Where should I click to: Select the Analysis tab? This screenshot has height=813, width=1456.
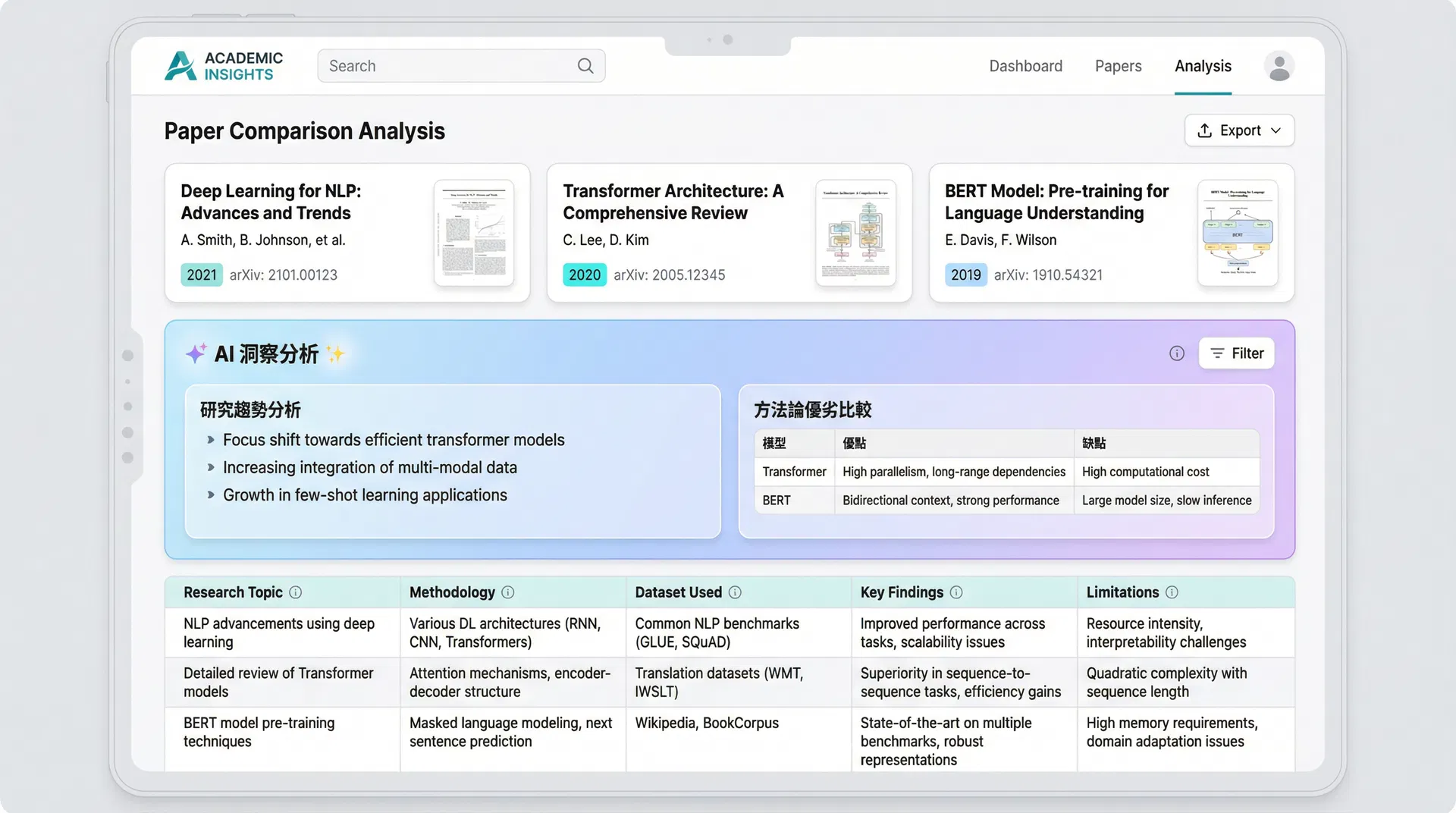click(1202, 66)
